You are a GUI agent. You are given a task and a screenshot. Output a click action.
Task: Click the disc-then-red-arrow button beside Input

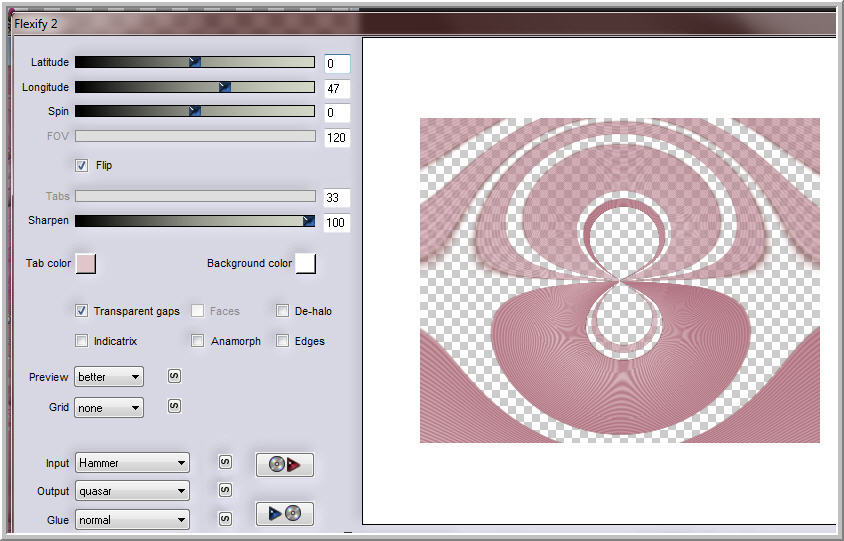pyautogui.click(x=284, y=465)
